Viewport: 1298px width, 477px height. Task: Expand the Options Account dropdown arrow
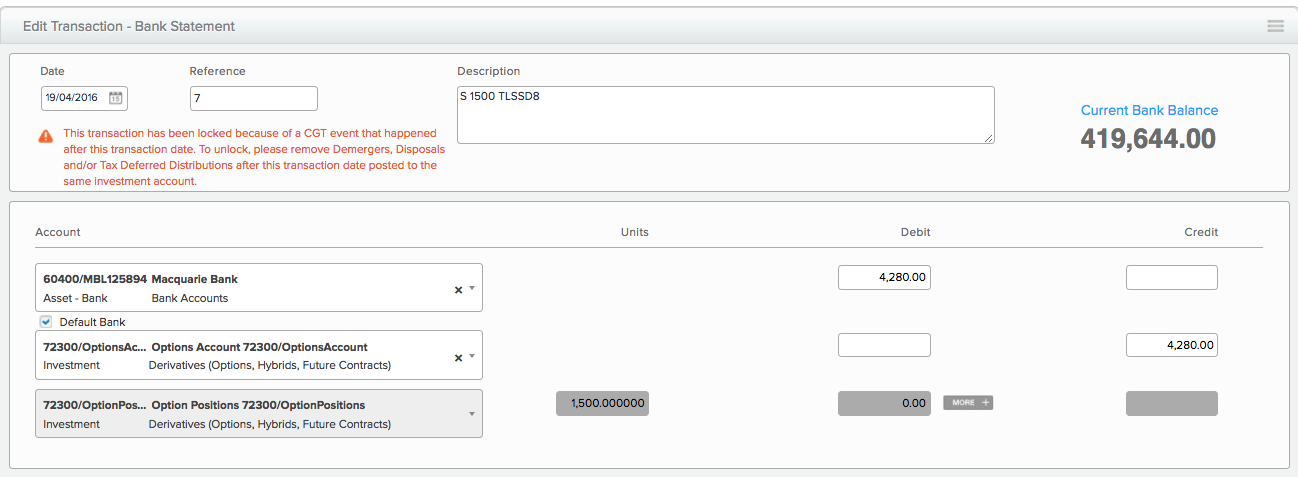tap(471, 355)
